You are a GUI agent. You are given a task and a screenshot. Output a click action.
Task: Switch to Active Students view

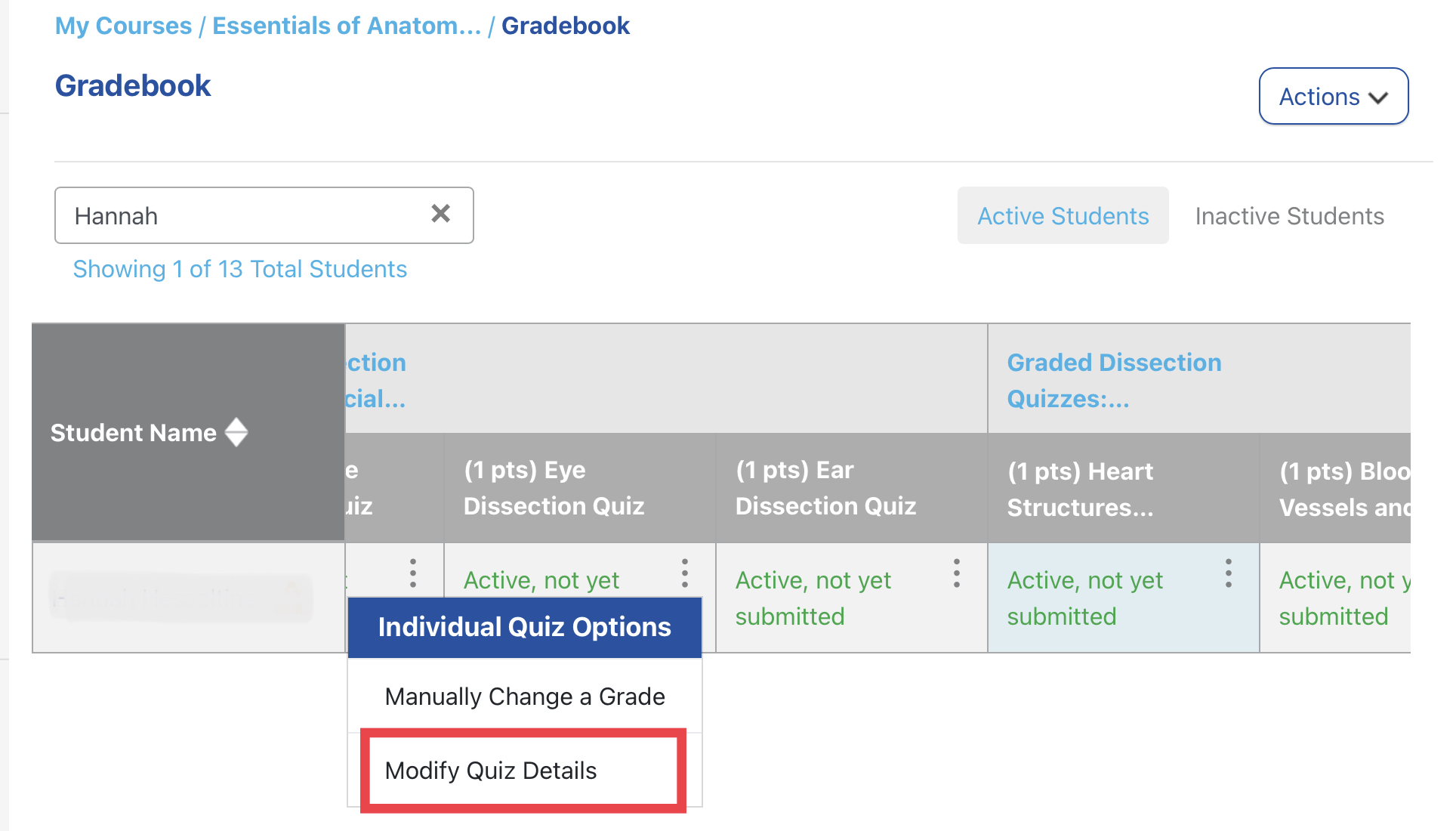1063,215
